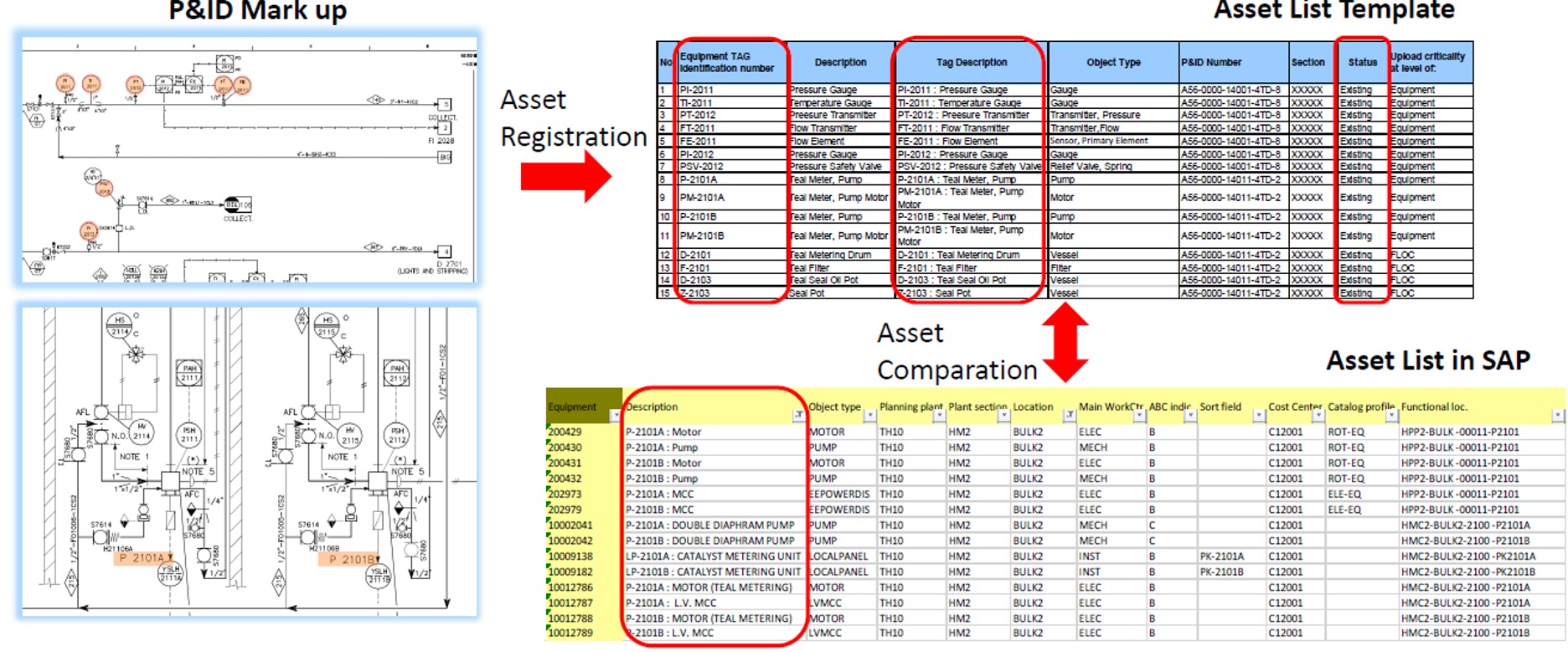Click 'LP-2101B : CATALYST METERING UNIT' cell
The image size is (1568, 652).
[715, 572]
